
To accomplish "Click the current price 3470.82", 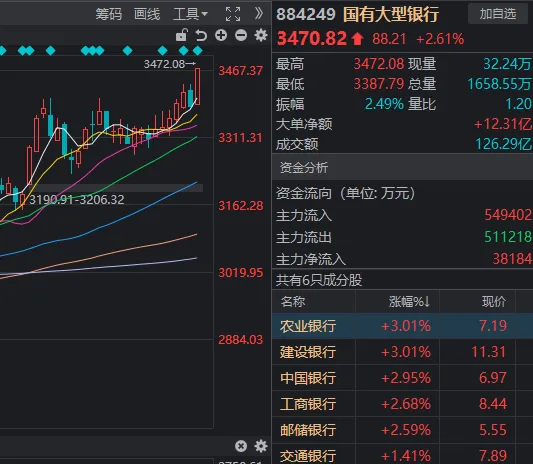I will click(312, 38).
